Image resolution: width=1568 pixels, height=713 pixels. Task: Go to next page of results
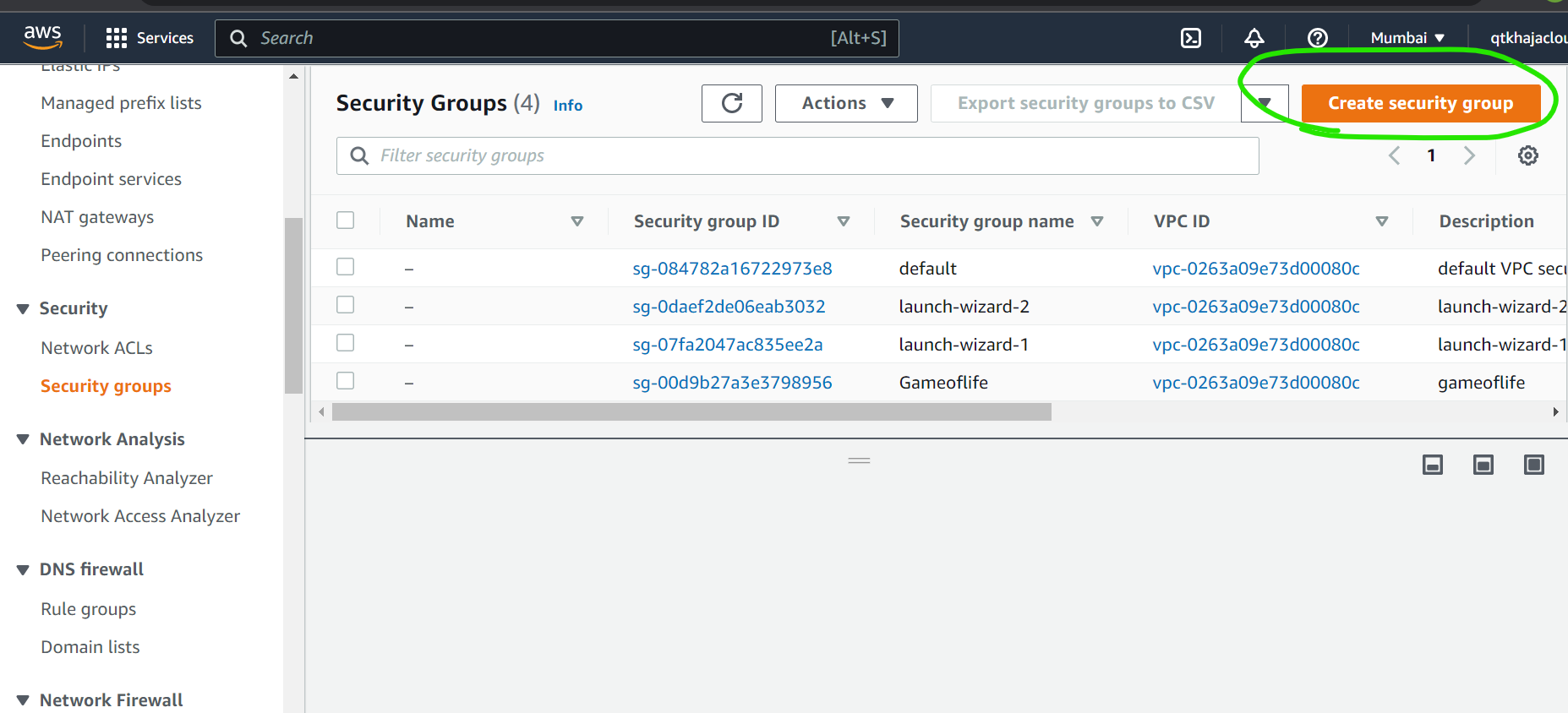[1469, 155]
